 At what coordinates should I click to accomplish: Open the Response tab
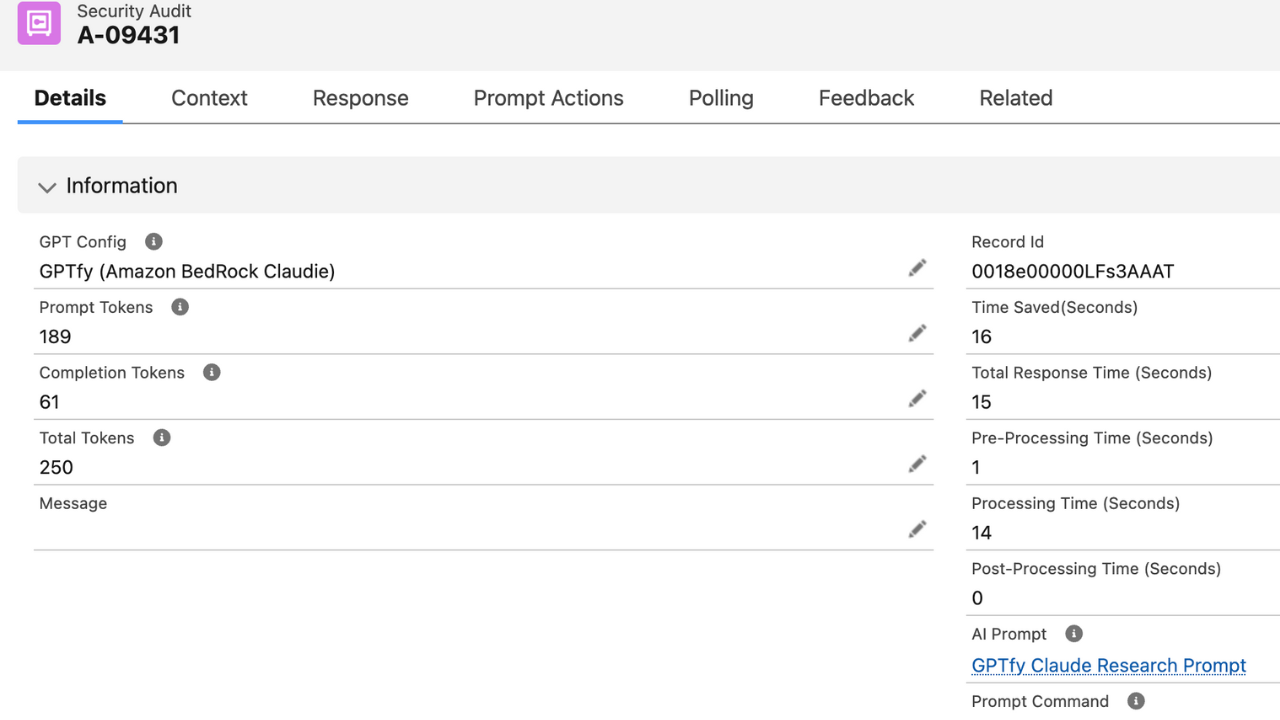360,97
